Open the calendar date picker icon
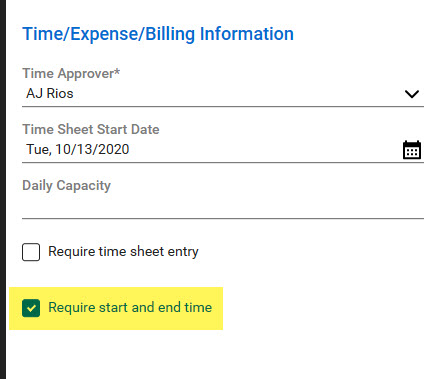Screen dimensions: 443x379 [412, 150]
